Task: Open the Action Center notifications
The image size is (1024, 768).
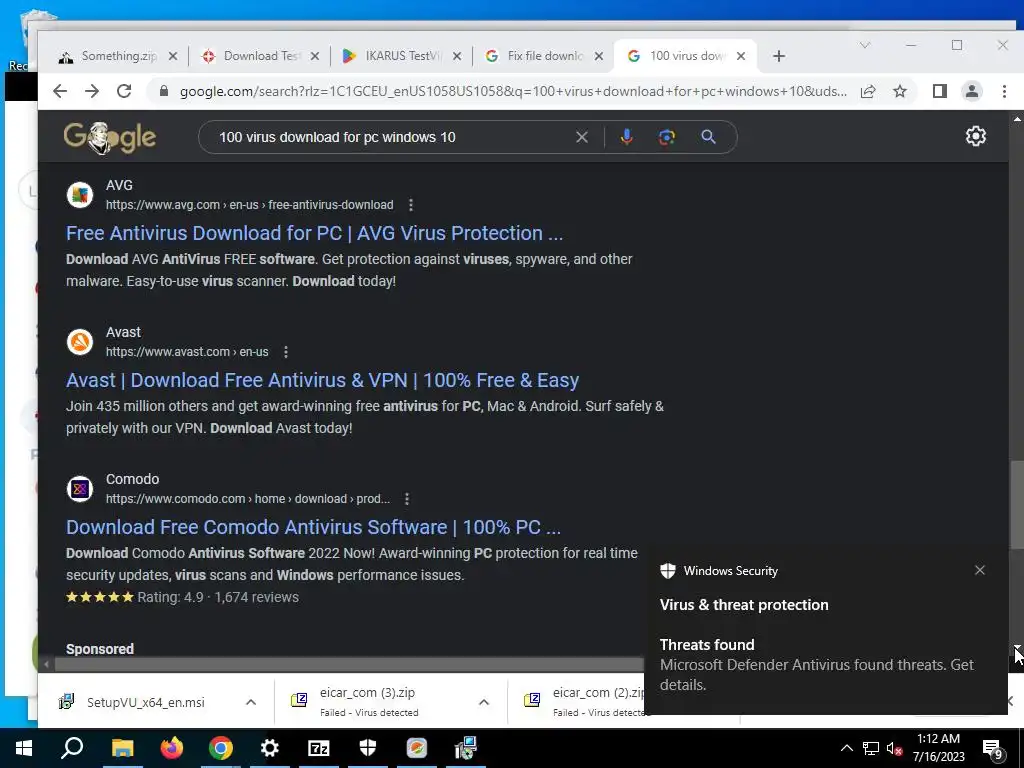Action: click(x=992, y=749)
